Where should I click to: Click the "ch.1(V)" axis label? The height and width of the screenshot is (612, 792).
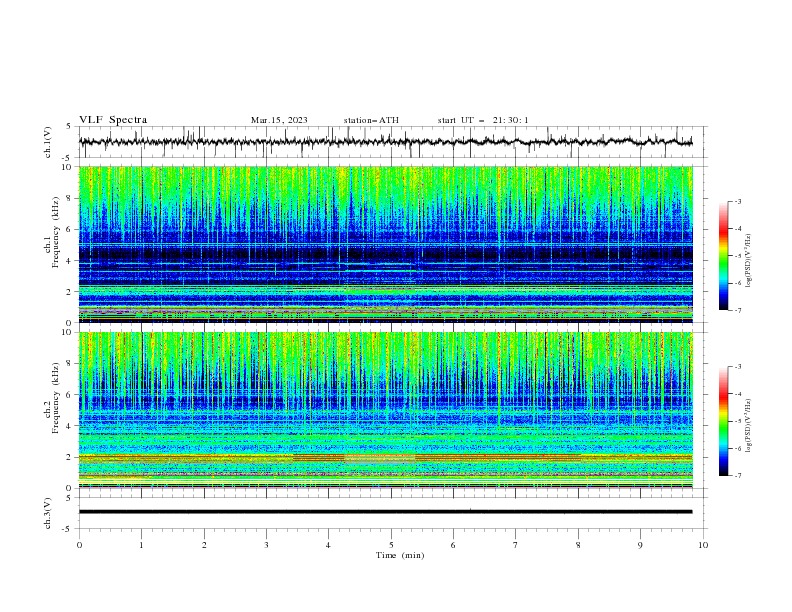48,142
